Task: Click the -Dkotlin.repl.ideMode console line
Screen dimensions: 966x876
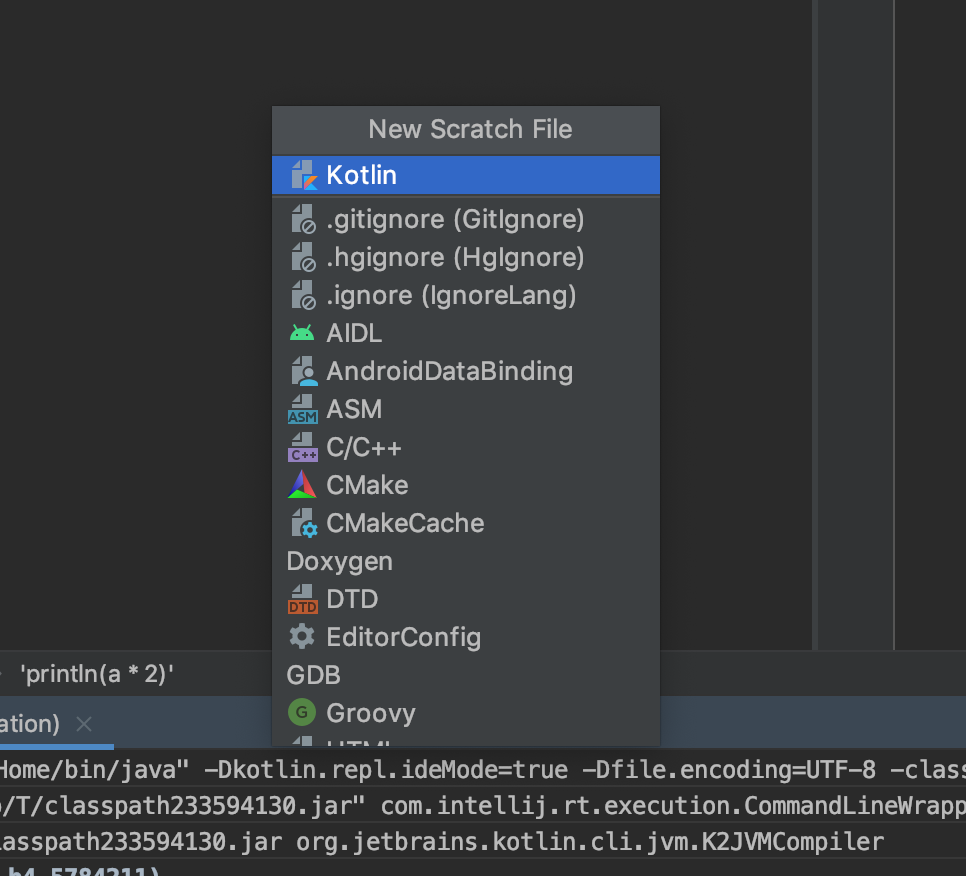Action: point(483,770)
